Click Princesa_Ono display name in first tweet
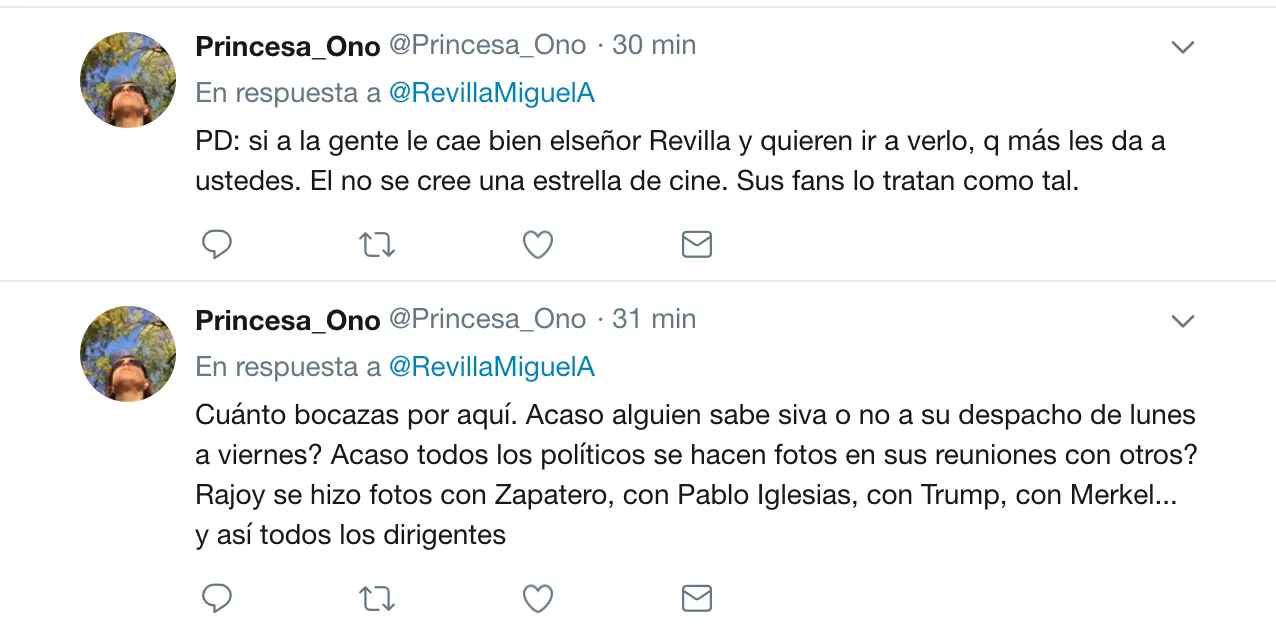Image resolution: width=1276 pixels, height=632 pixels. [x=288, y=46]
